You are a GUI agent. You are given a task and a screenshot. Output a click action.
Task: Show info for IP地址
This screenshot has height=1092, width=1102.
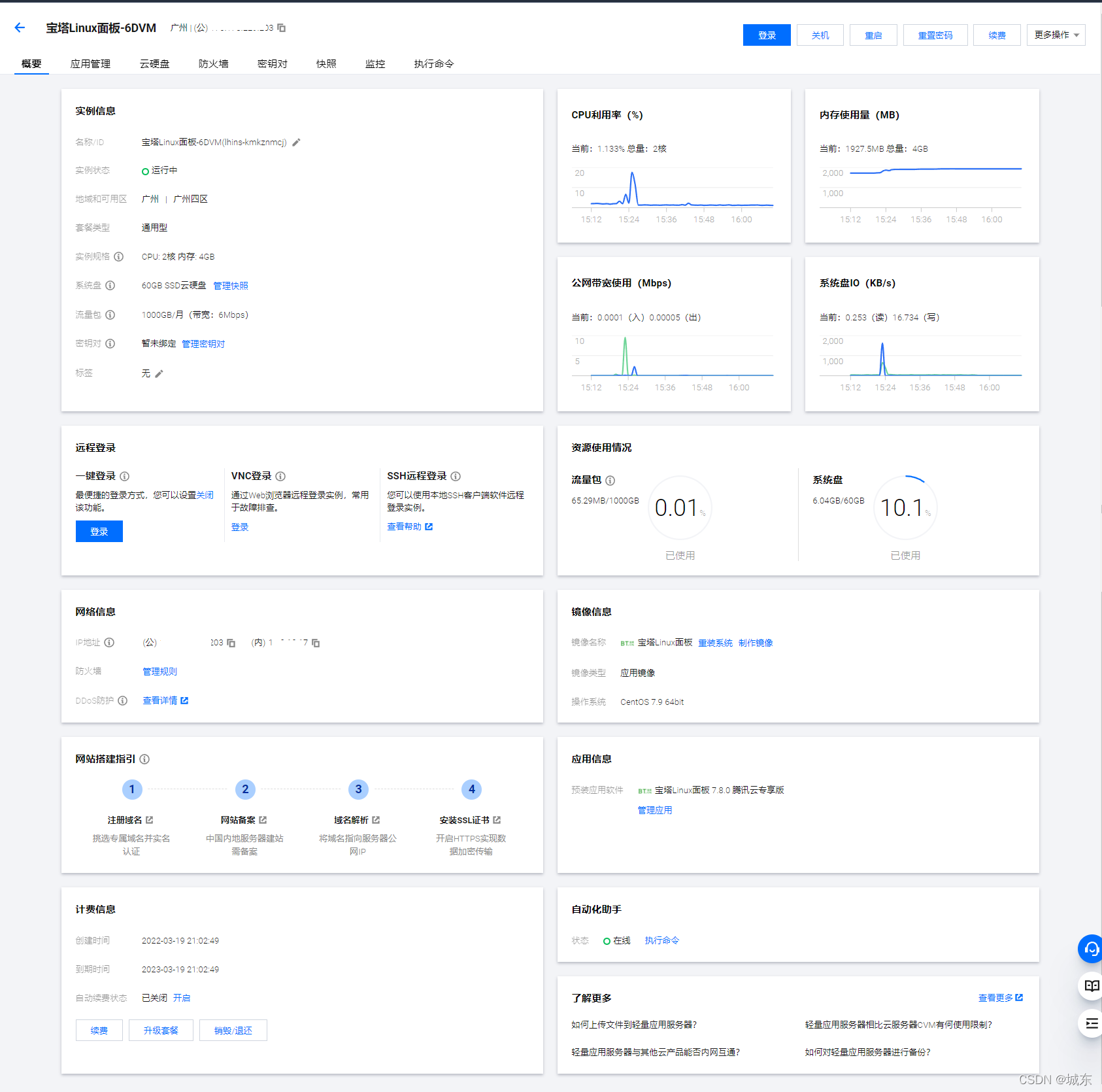109,642
